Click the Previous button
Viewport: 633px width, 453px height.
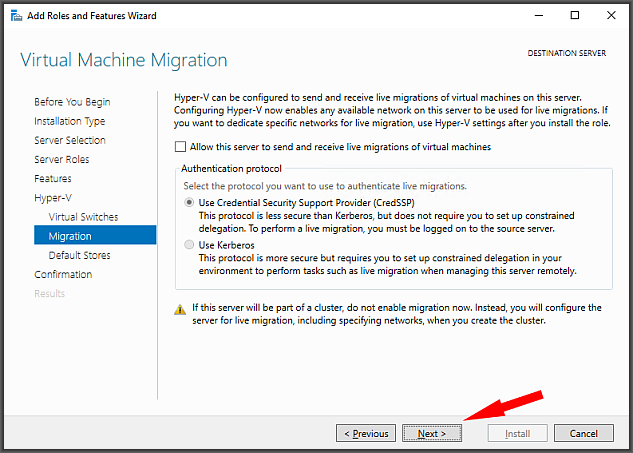point(366,433)
